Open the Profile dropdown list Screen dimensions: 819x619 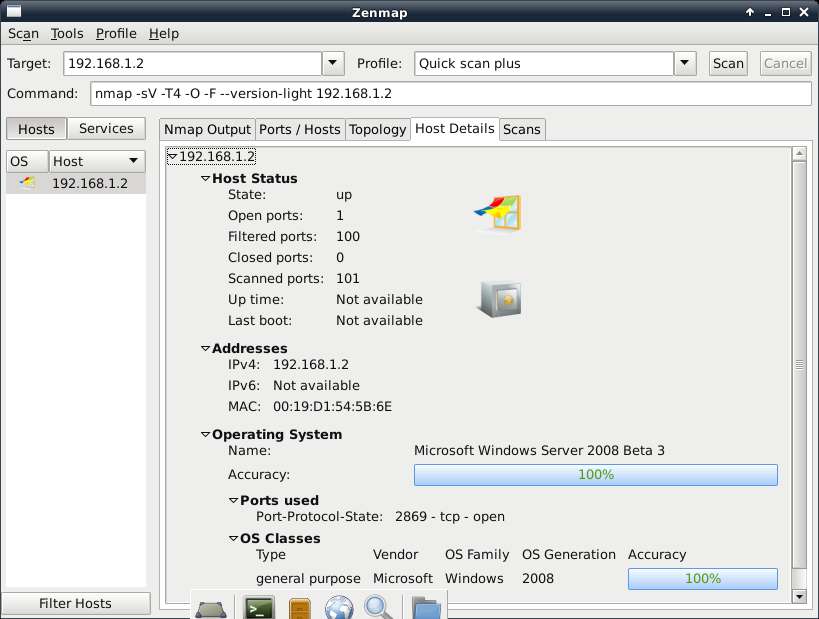point(685,63)
